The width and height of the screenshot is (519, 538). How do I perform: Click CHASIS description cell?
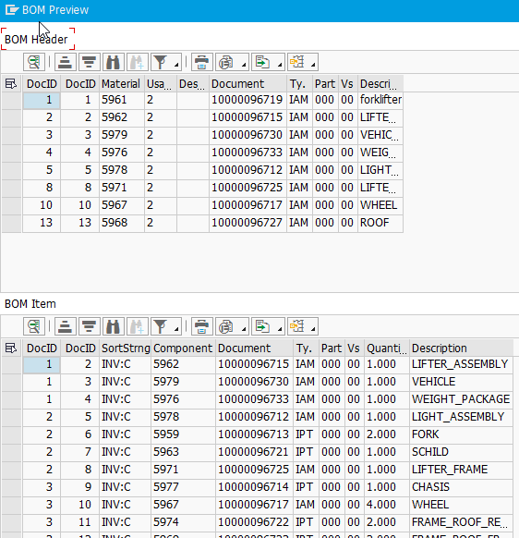pyautogui.click(x=461, y=487)
